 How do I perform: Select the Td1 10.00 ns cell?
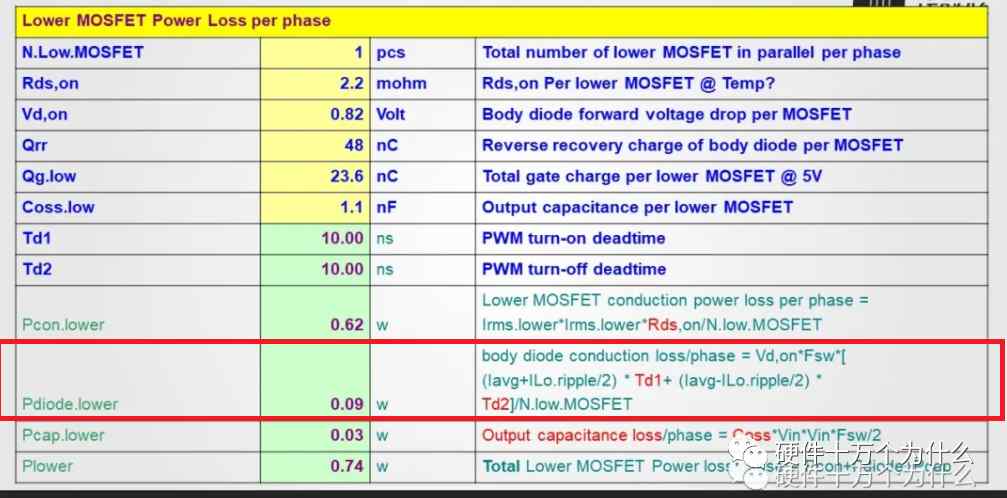pos(315,238)
